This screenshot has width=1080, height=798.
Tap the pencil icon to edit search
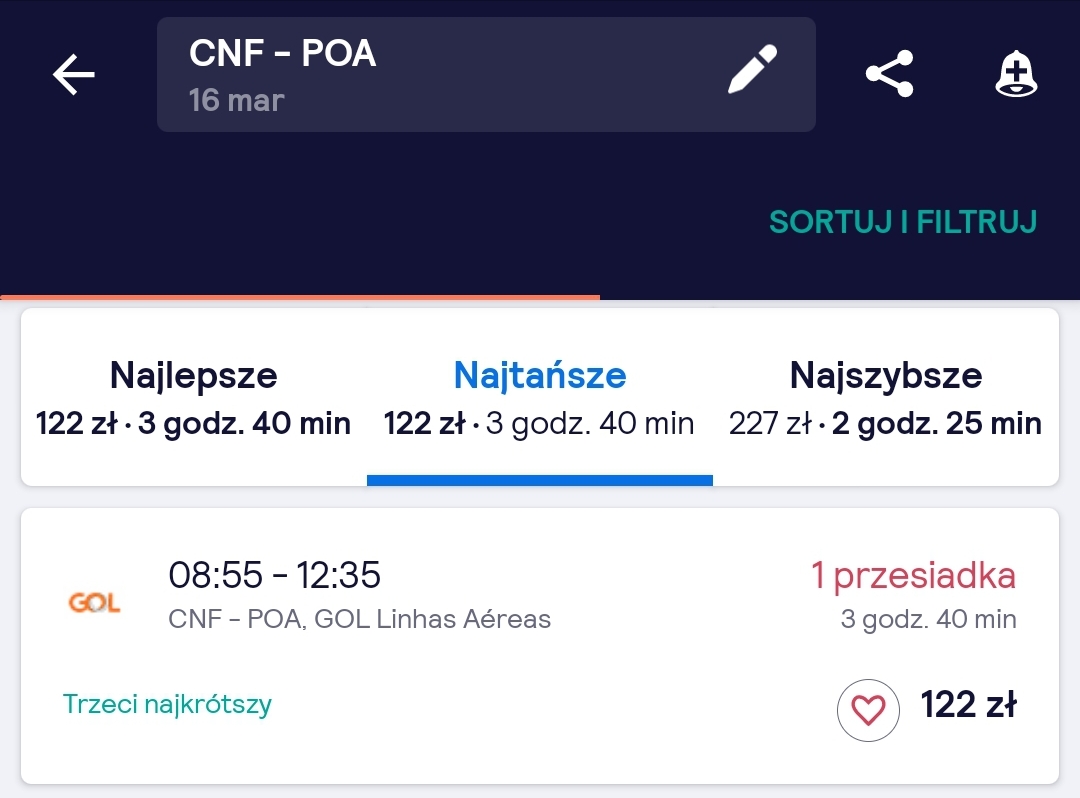pos(752,69)
